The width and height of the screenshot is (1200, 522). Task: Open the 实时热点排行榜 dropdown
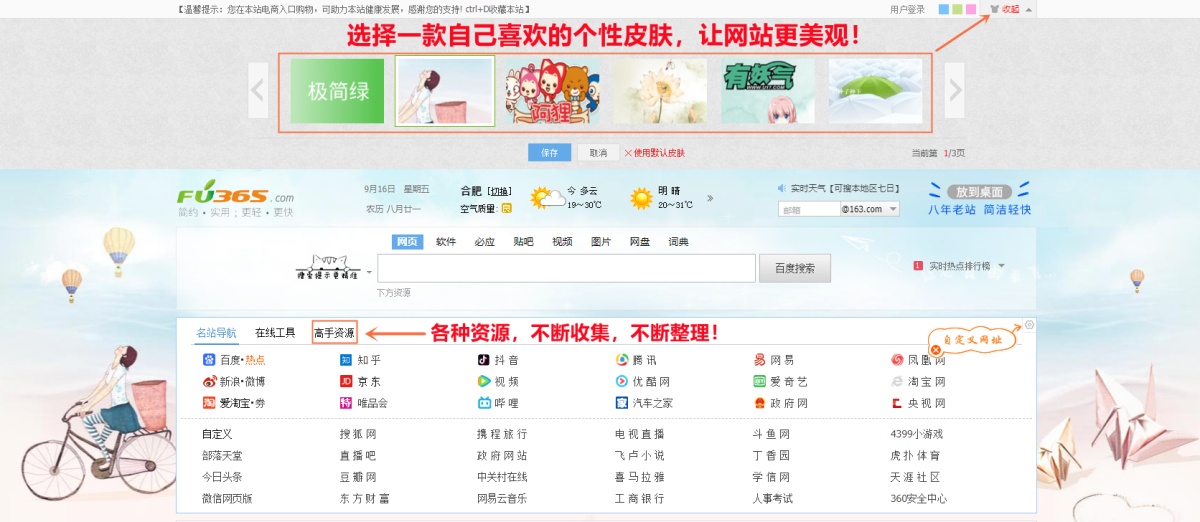[x=1001, y=266]
